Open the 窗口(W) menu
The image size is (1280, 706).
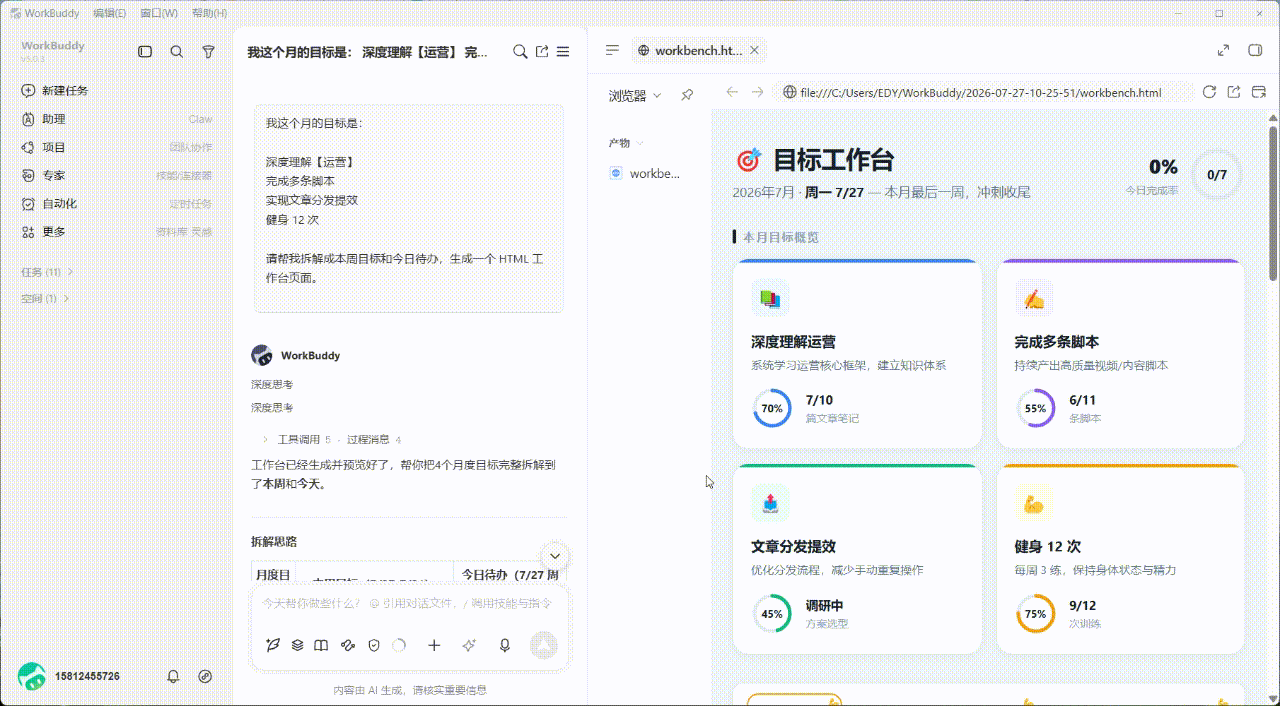point(159,14)
